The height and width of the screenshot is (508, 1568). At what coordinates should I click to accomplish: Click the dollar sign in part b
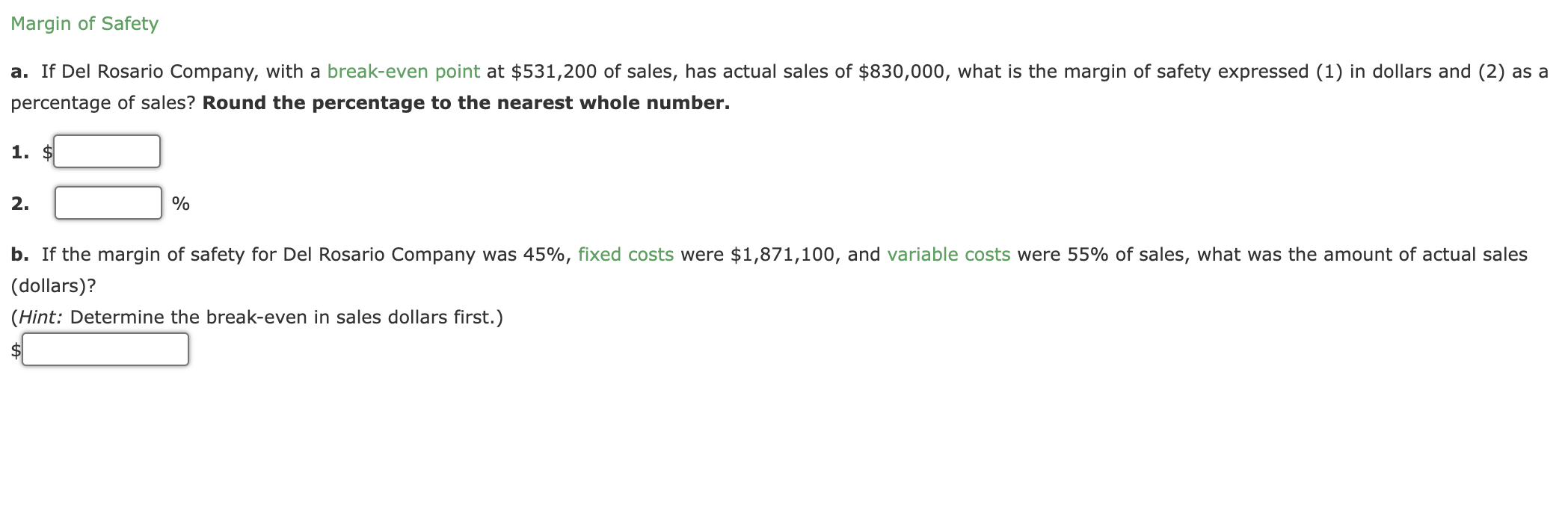tap(15, 350)
